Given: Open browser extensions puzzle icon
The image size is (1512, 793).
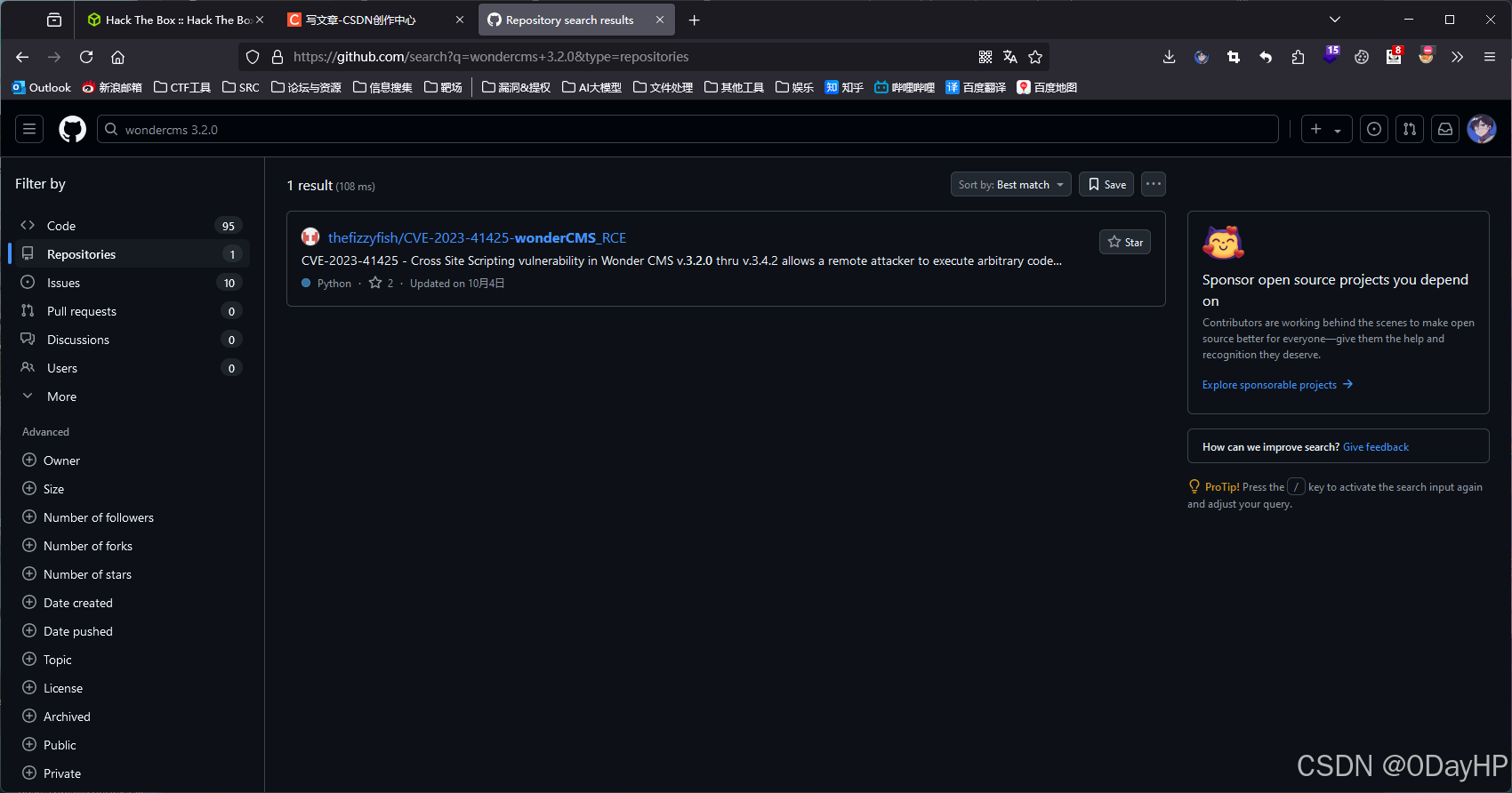Looking at the screenshot, I should point(1298,57).
